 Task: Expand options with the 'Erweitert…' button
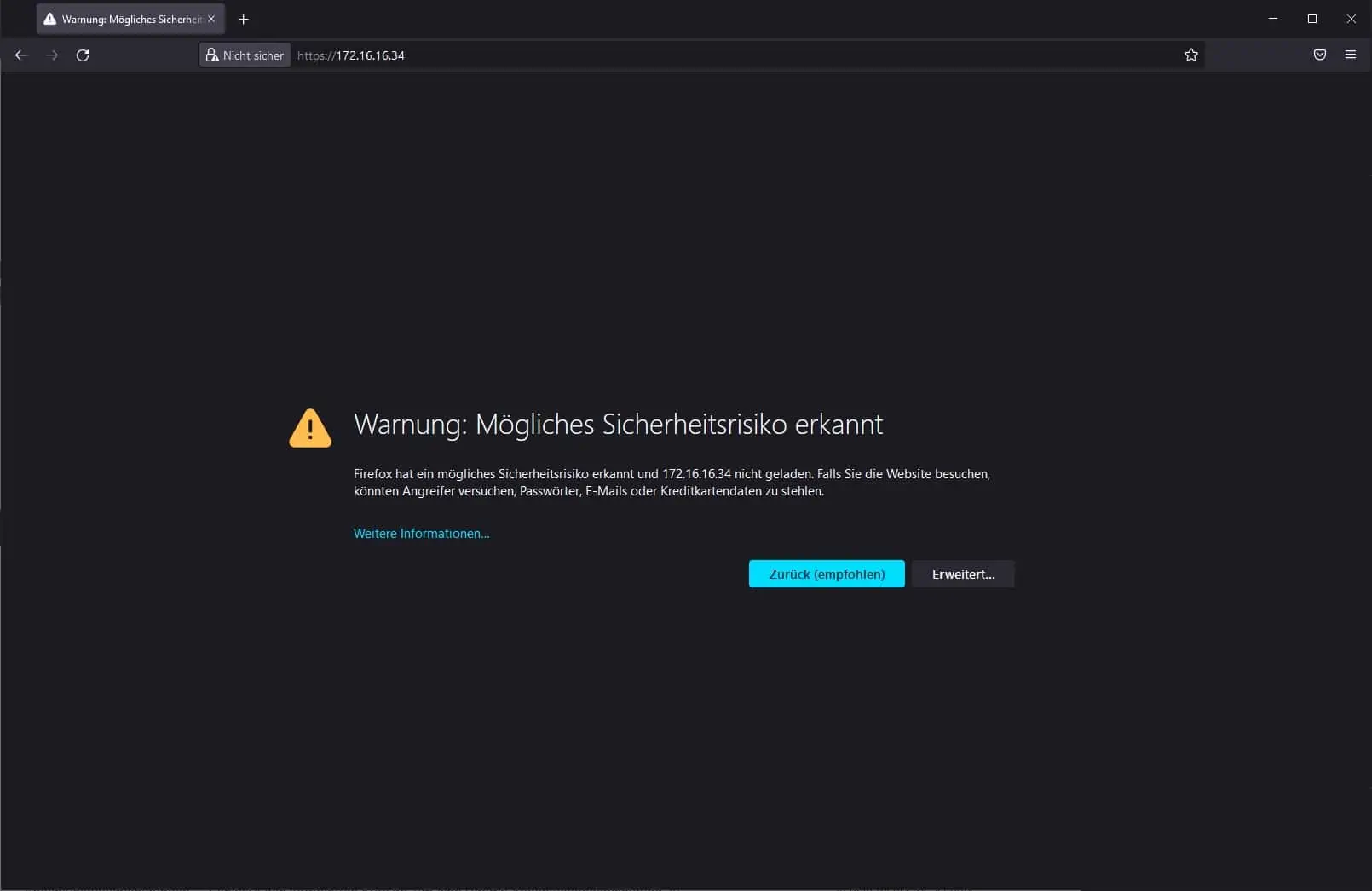click(963, 574)
